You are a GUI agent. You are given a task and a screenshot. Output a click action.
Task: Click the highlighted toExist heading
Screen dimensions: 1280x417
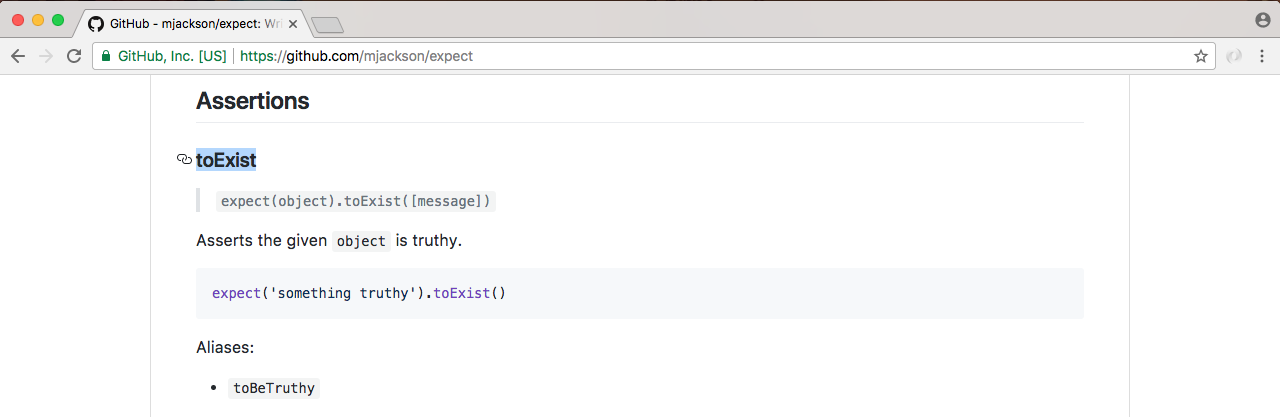click(226, 160)
